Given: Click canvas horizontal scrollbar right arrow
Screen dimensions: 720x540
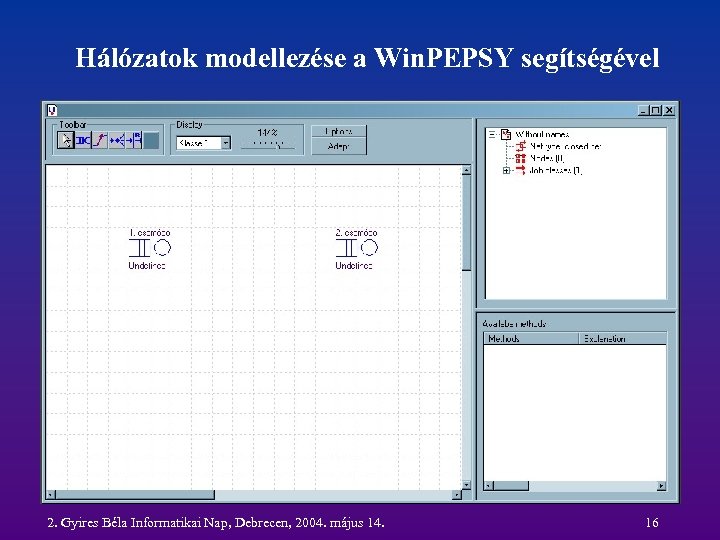Looking at the screenshot, I should pos(456,495).
